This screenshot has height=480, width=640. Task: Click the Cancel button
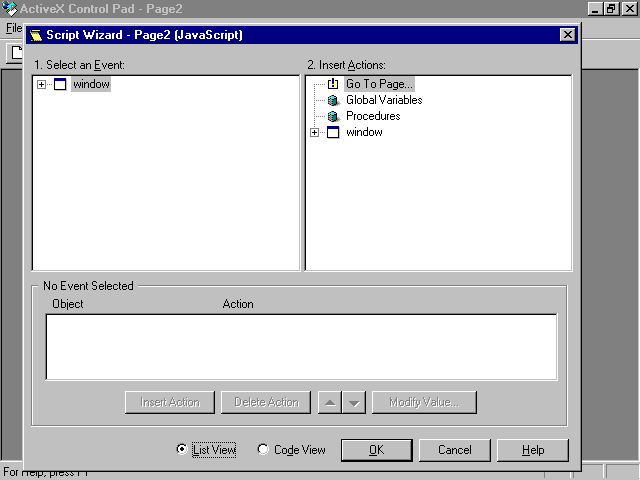455,450
